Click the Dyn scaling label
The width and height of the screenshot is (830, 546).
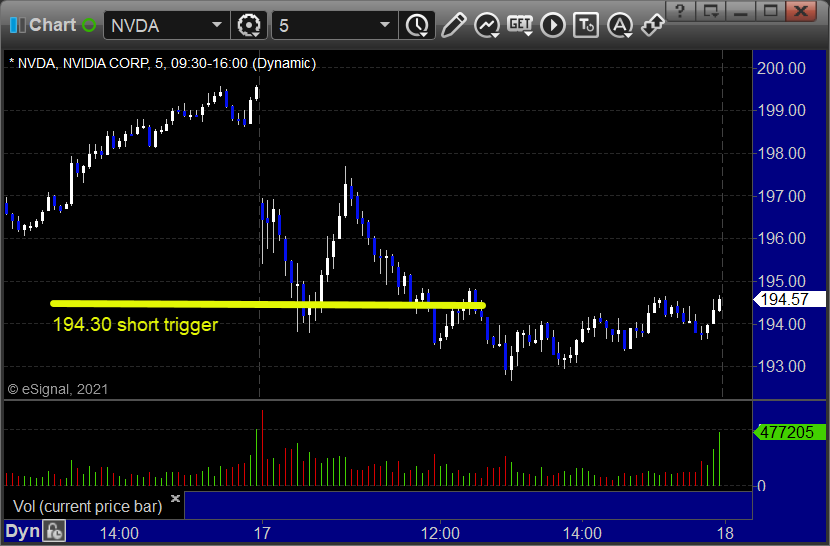pos(23,531)
